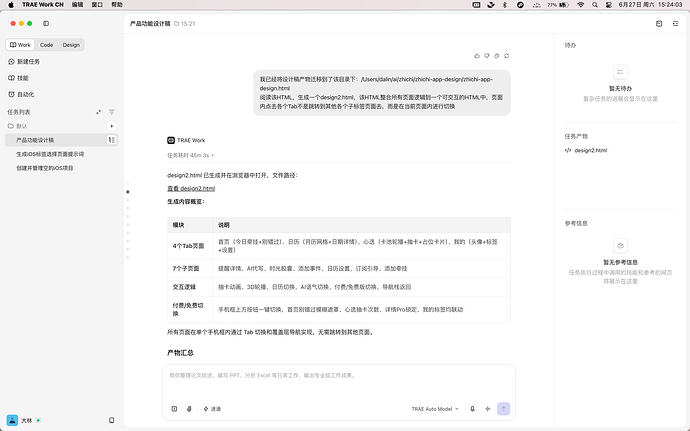Give a thumbs up to the response

(x=477, y=56)
